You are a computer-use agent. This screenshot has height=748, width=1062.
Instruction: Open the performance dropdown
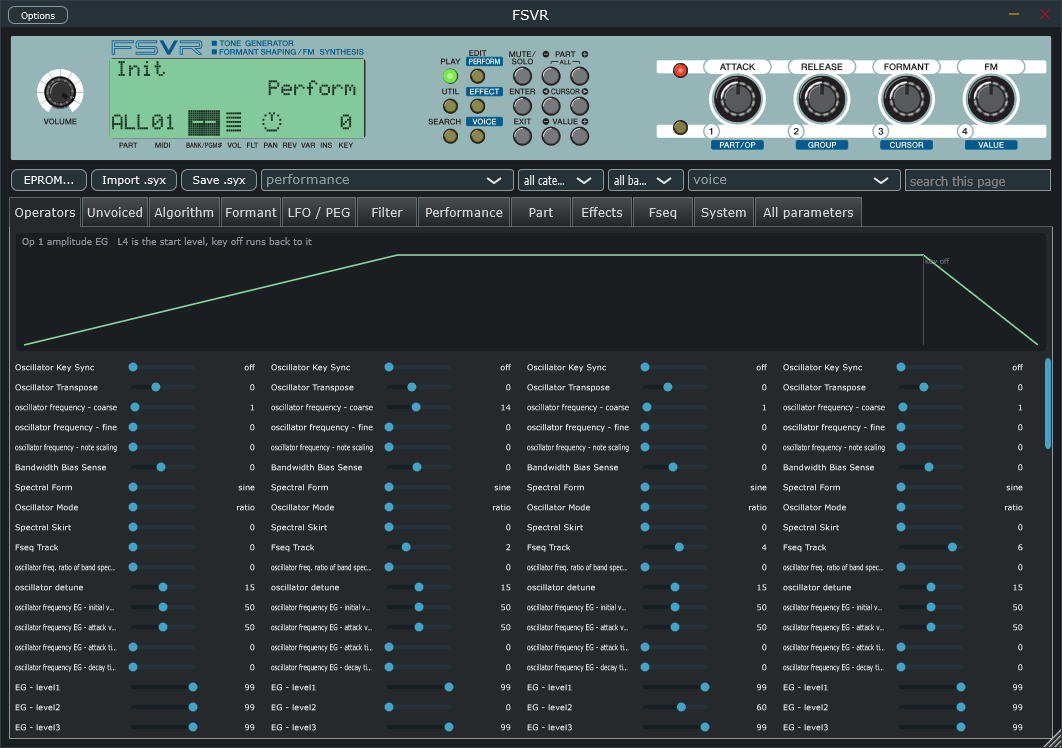pos(385,180)
